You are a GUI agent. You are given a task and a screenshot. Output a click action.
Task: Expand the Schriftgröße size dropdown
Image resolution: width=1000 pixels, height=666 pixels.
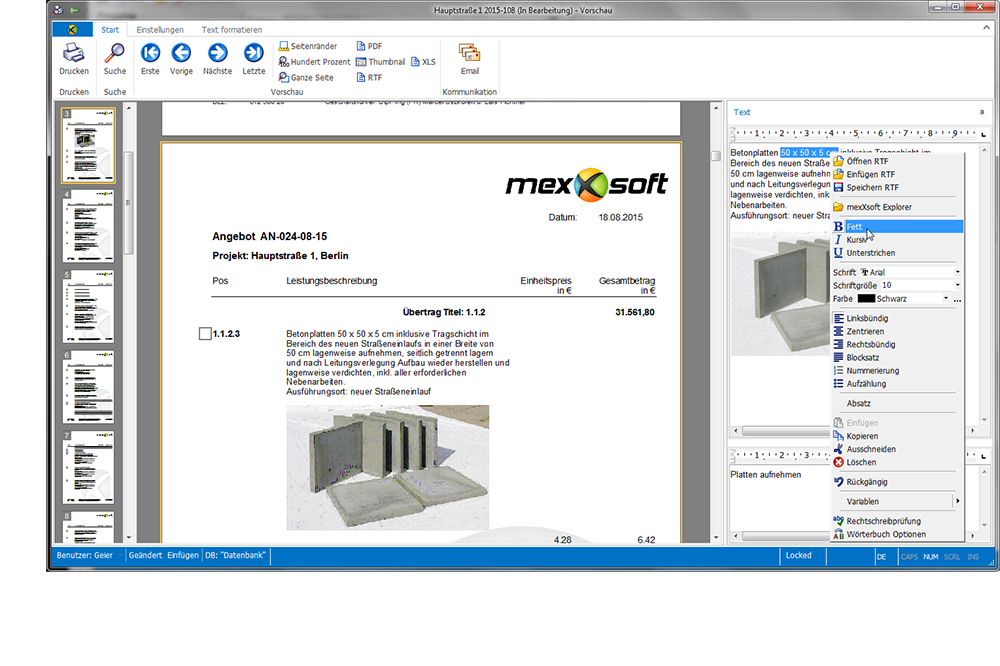coord(957,285)
